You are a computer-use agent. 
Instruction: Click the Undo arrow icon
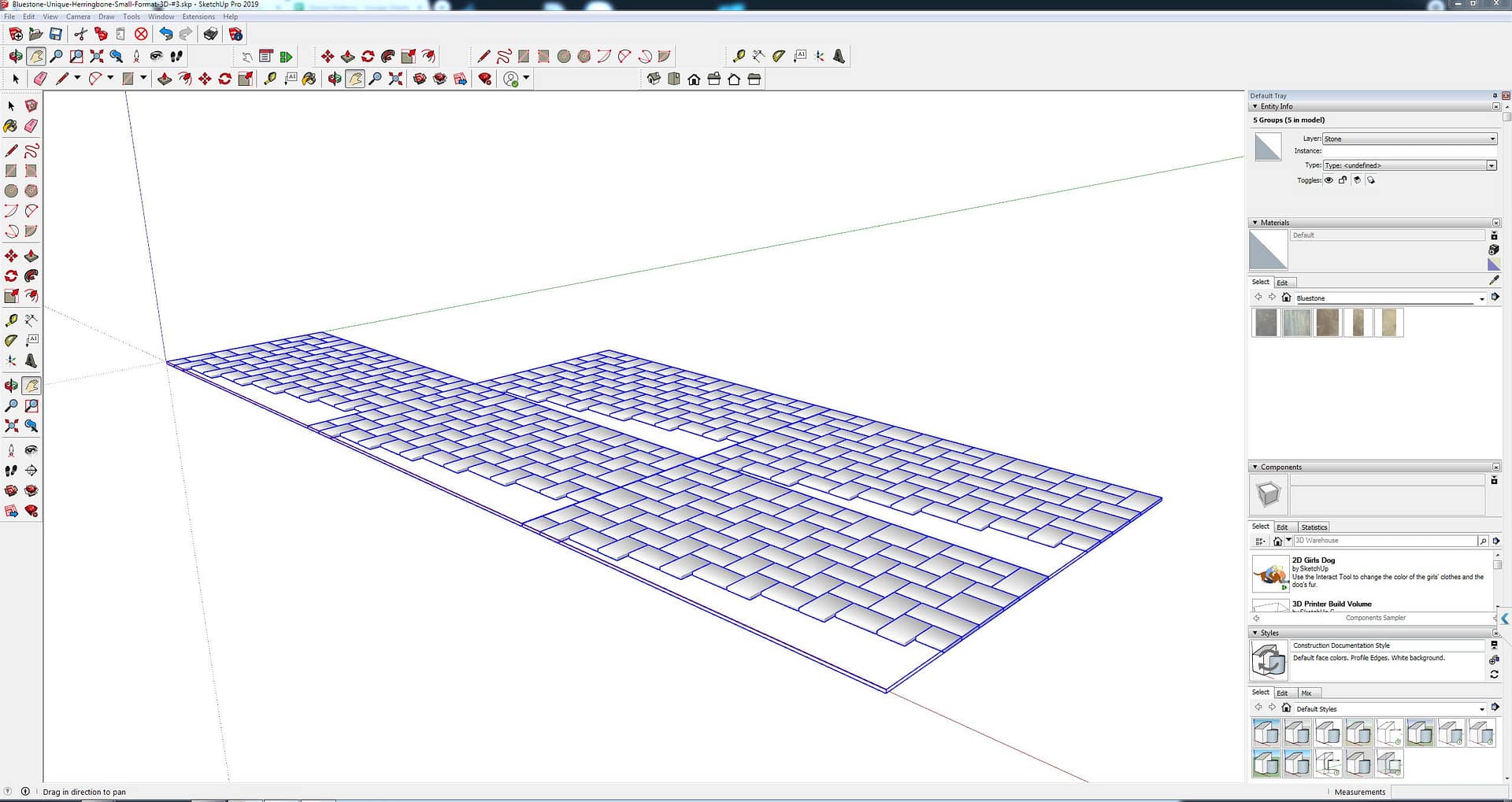(165, 34)
